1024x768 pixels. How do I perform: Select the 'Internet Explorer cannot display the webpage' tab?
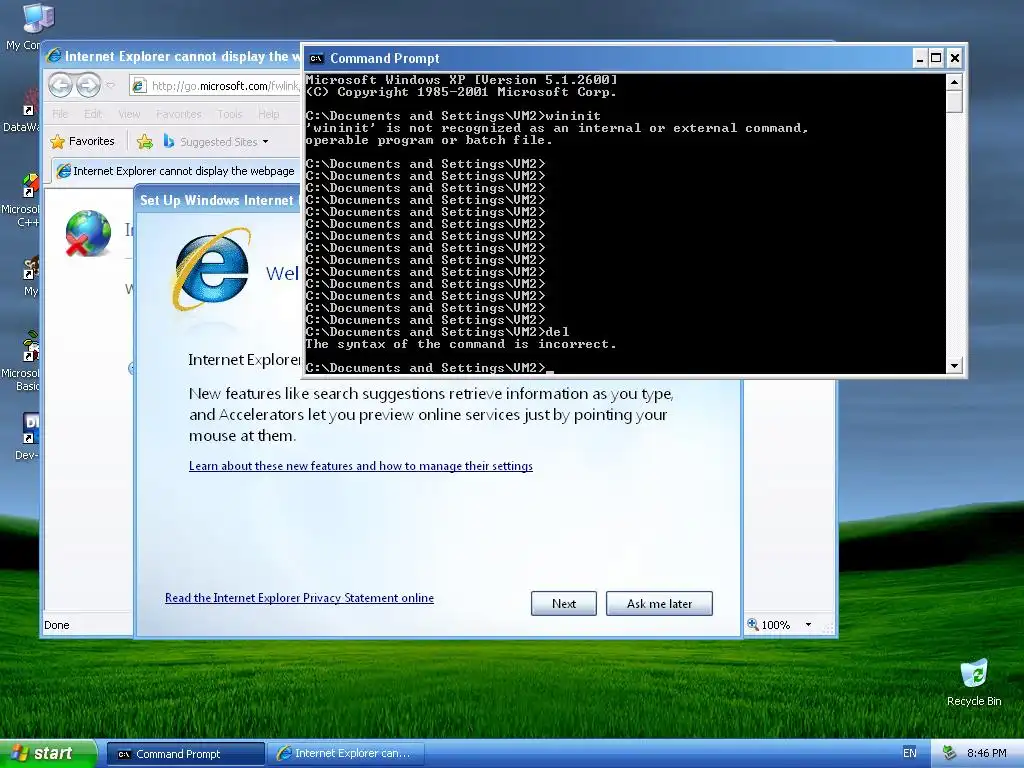tap(176, 171)
